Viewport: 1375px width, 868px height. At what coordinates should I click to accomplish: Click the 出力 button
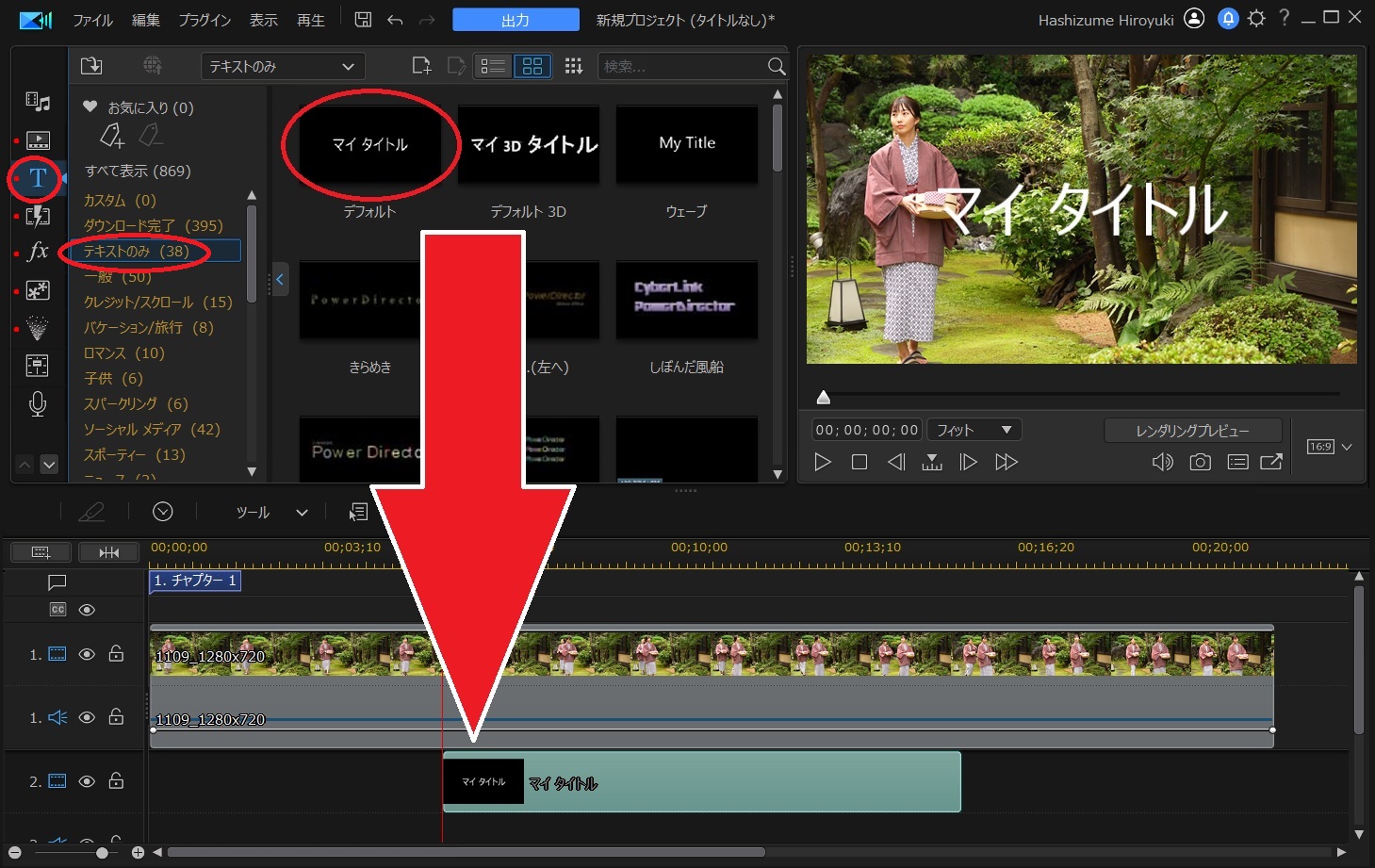click(x=516, y=20)
